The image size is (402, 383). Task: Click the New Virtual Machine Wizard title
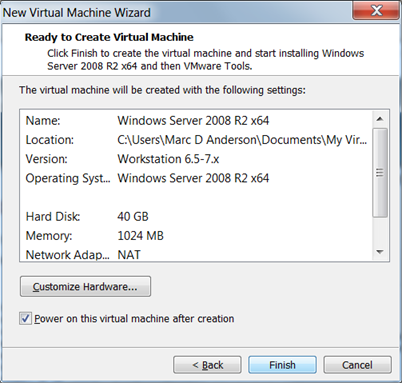tap(77, 12)
